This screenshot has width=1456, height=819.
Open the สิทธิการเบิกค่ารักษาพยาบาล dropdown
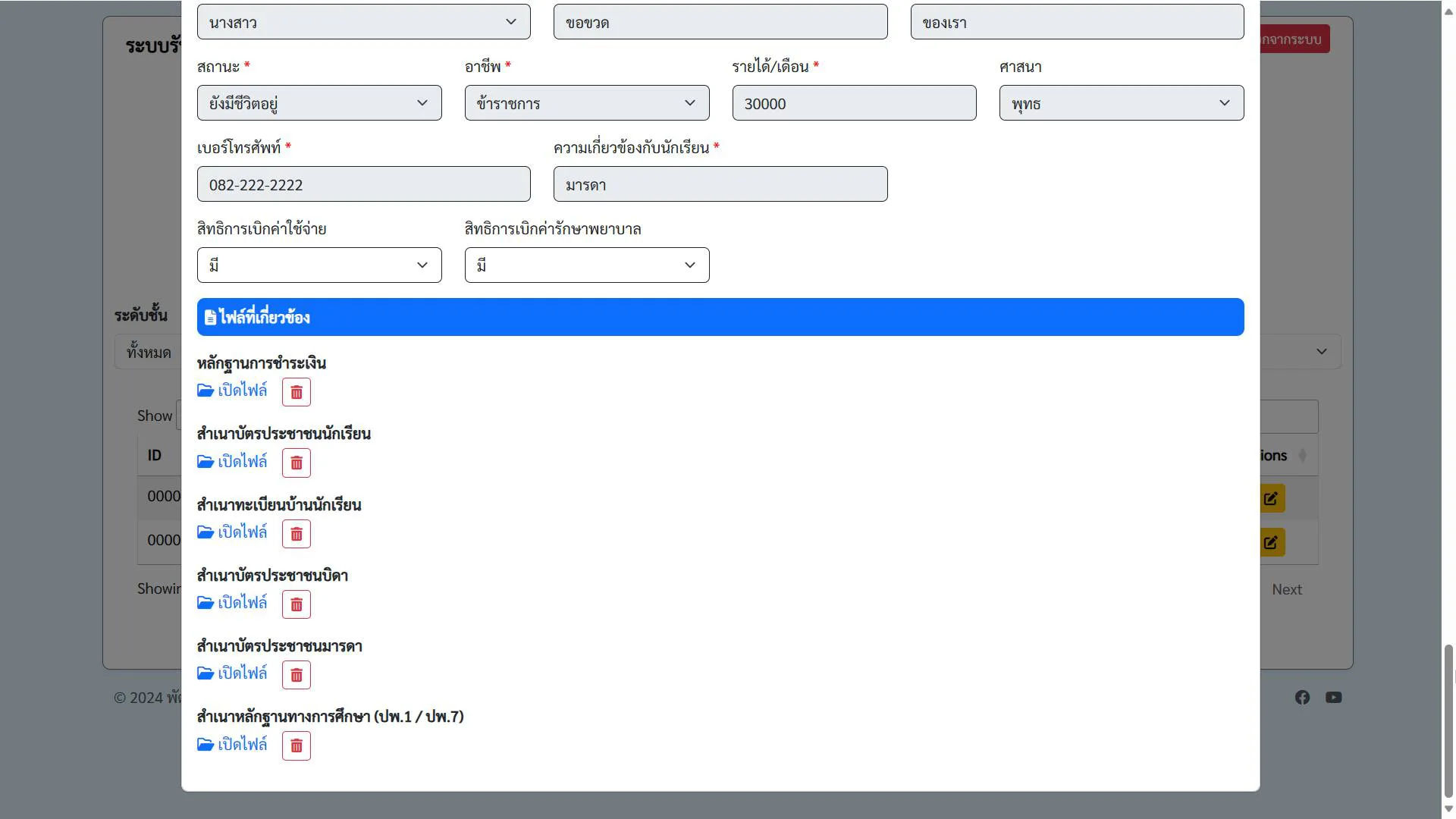[x=587, y=265]
